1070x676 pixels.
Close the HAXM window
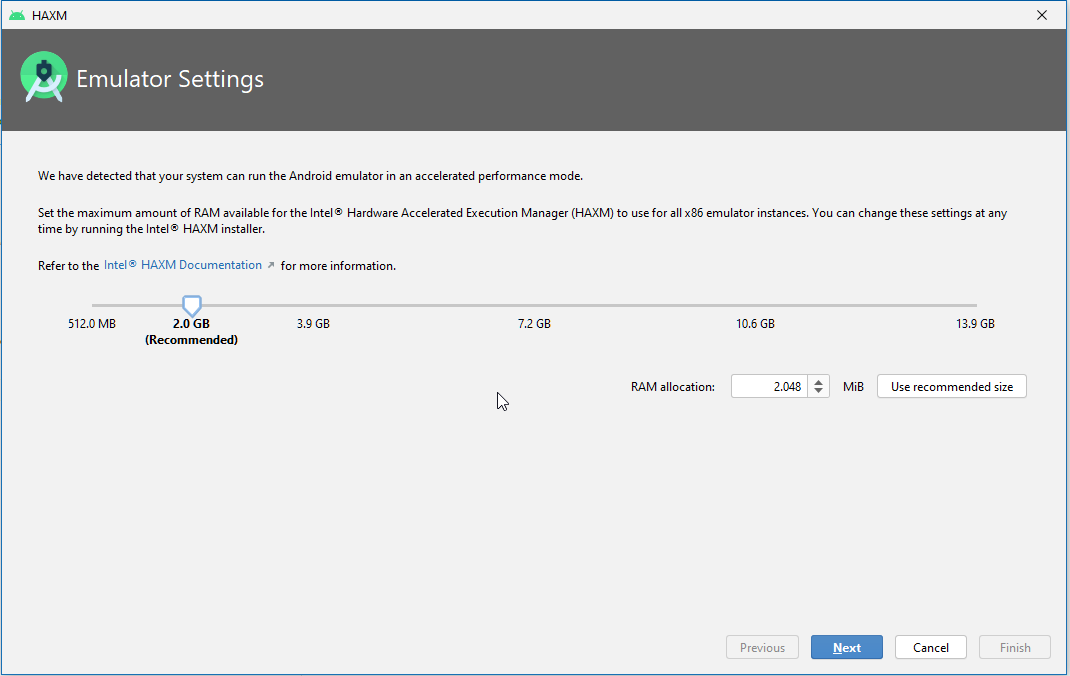click(x=1042, y=15)
